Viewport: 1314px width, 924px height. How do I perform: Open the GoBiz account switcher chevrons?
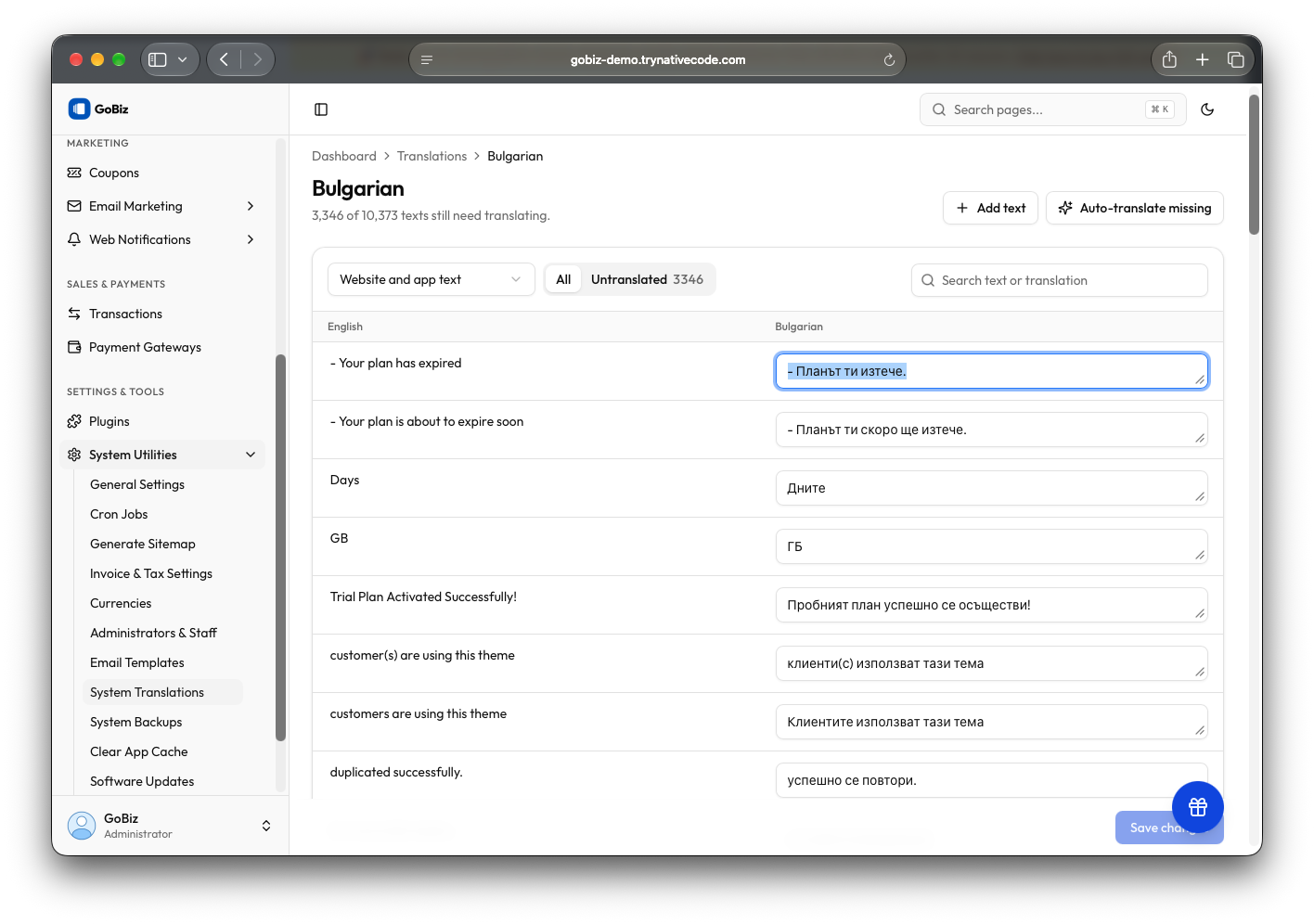pyautogui.click(x=266, y=826)
